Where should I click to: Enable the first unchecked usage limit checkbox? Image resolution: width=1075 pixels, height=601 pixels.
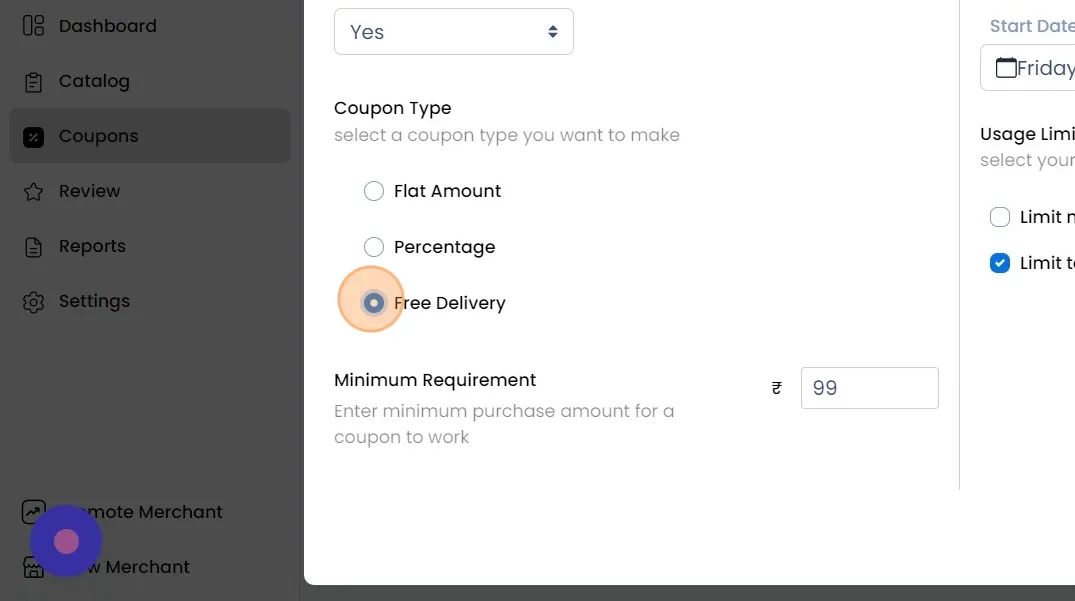[x=1000, y=217]
